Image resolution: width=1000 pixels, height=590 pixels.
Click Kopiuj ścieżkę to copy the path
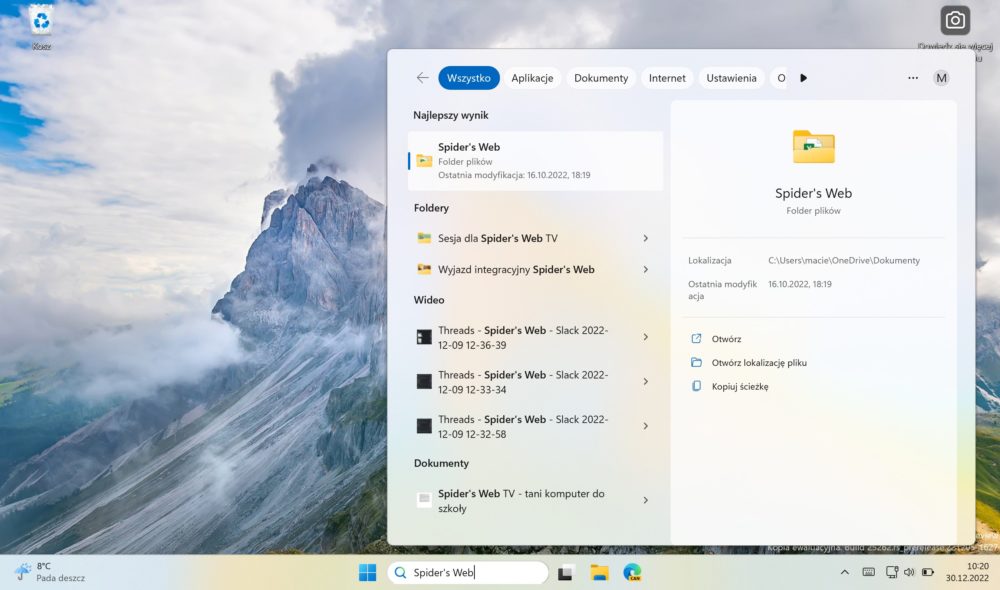(740, 386)
